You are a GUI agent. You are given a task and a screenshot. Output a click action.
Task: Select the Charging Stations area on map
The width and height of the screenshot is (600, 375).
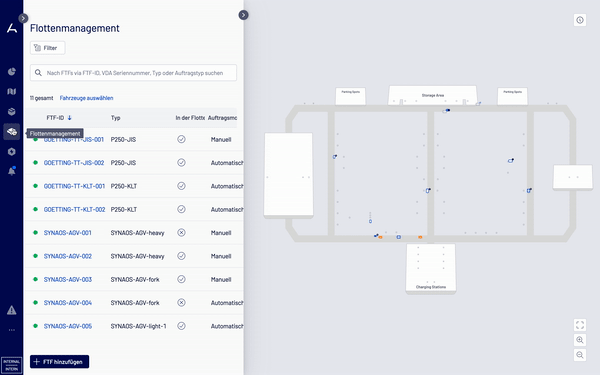[431, 268]
